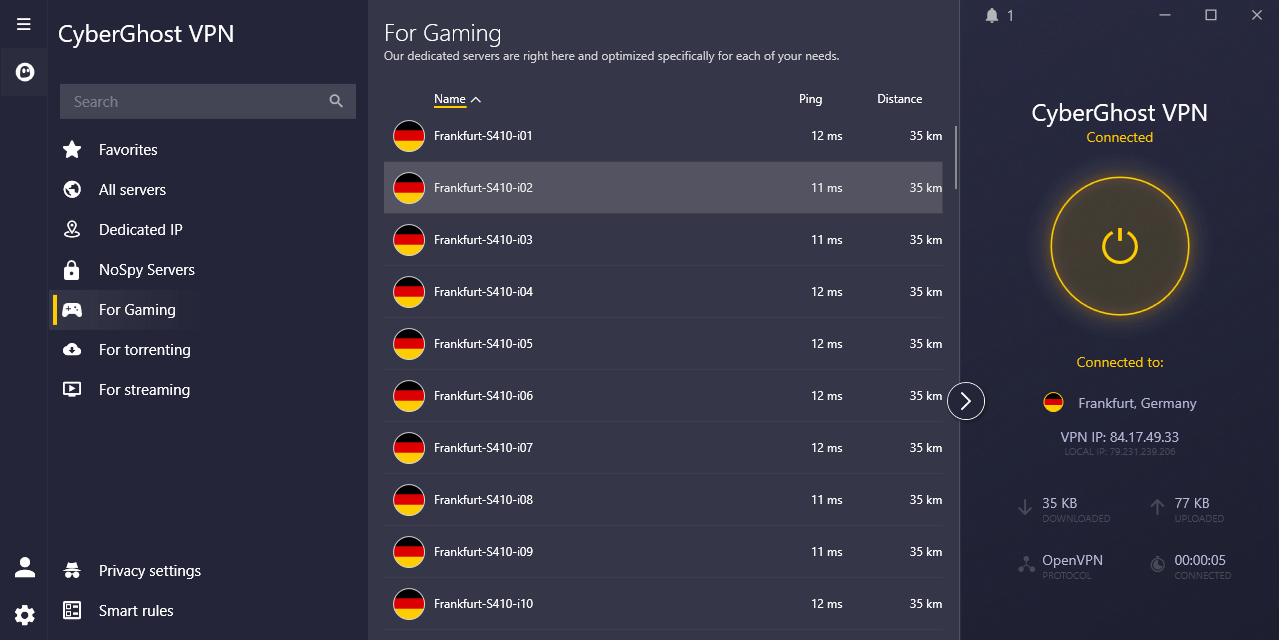Open All servers list

click(x=132, y=190)
